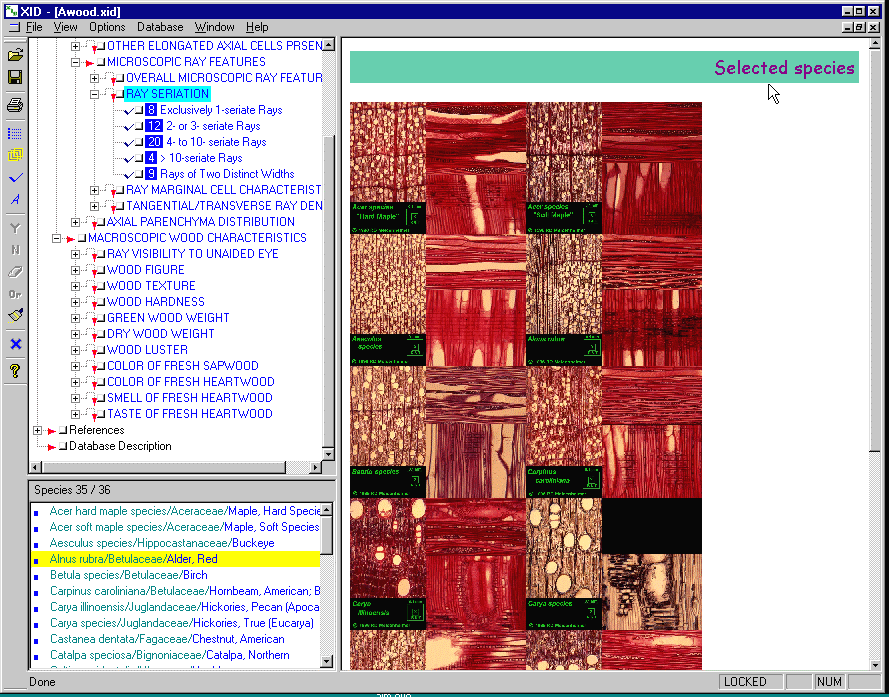The image size is (889, 697).
Task: Click the yellow question mark help icon
Action: tap(15, 371)
